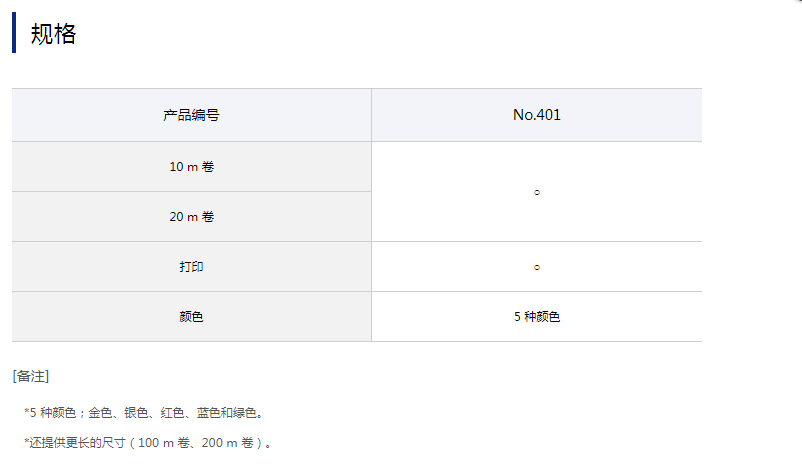This screenshot has height=470, width=802.
Task: Select the 10 m 卷 row label
Action: pyautogui.click(x=191, y=167)
